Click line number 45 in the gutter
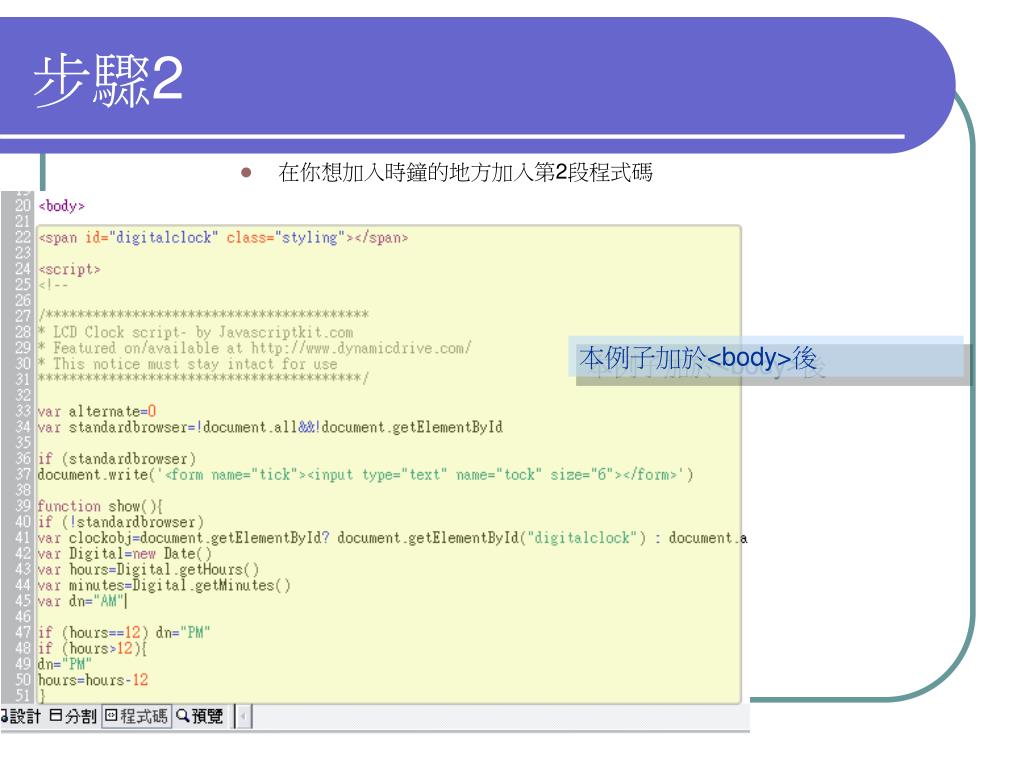 click(x=23, y=601)
